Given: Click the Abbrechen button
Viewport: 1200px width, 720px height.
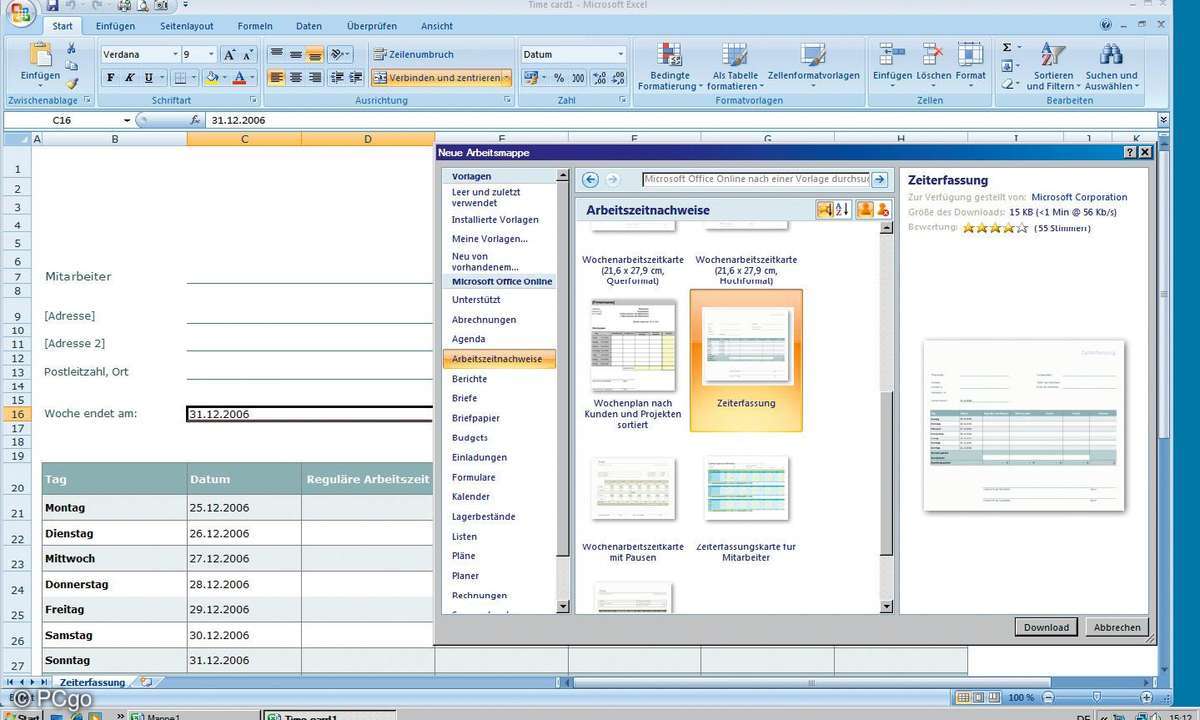Looking at the screenshot, I should point(1117,627).
